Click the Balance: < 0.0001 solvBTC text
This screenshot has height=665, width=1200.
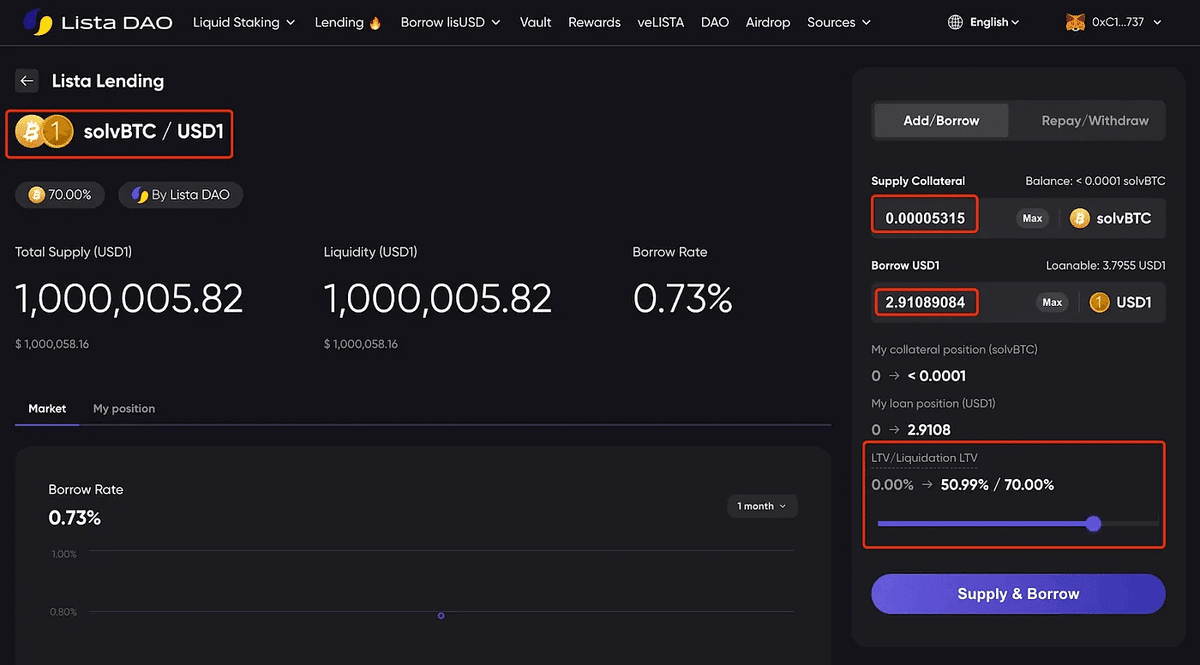pos(1095,181)
